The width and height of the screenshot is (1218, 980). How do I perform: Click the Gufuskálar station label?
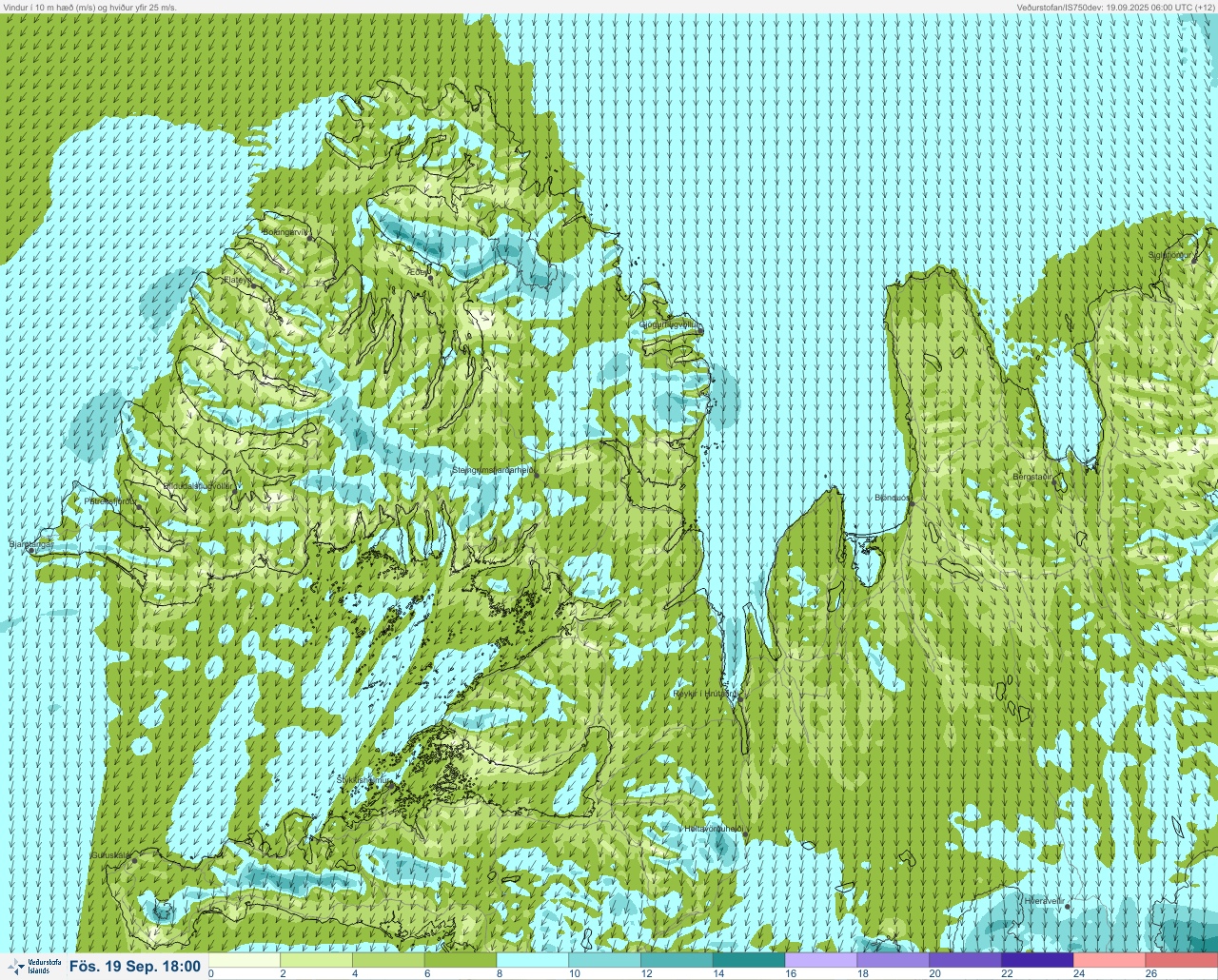pyautogui.click(x=110, y=855)
